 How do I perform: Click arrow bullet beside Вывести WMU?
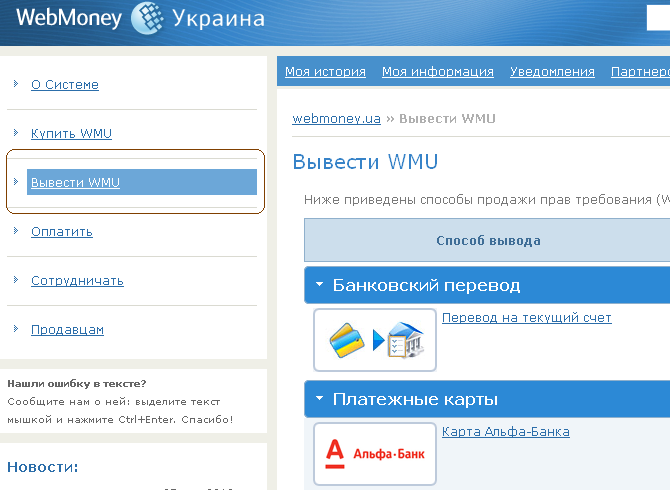pos(16,182)
